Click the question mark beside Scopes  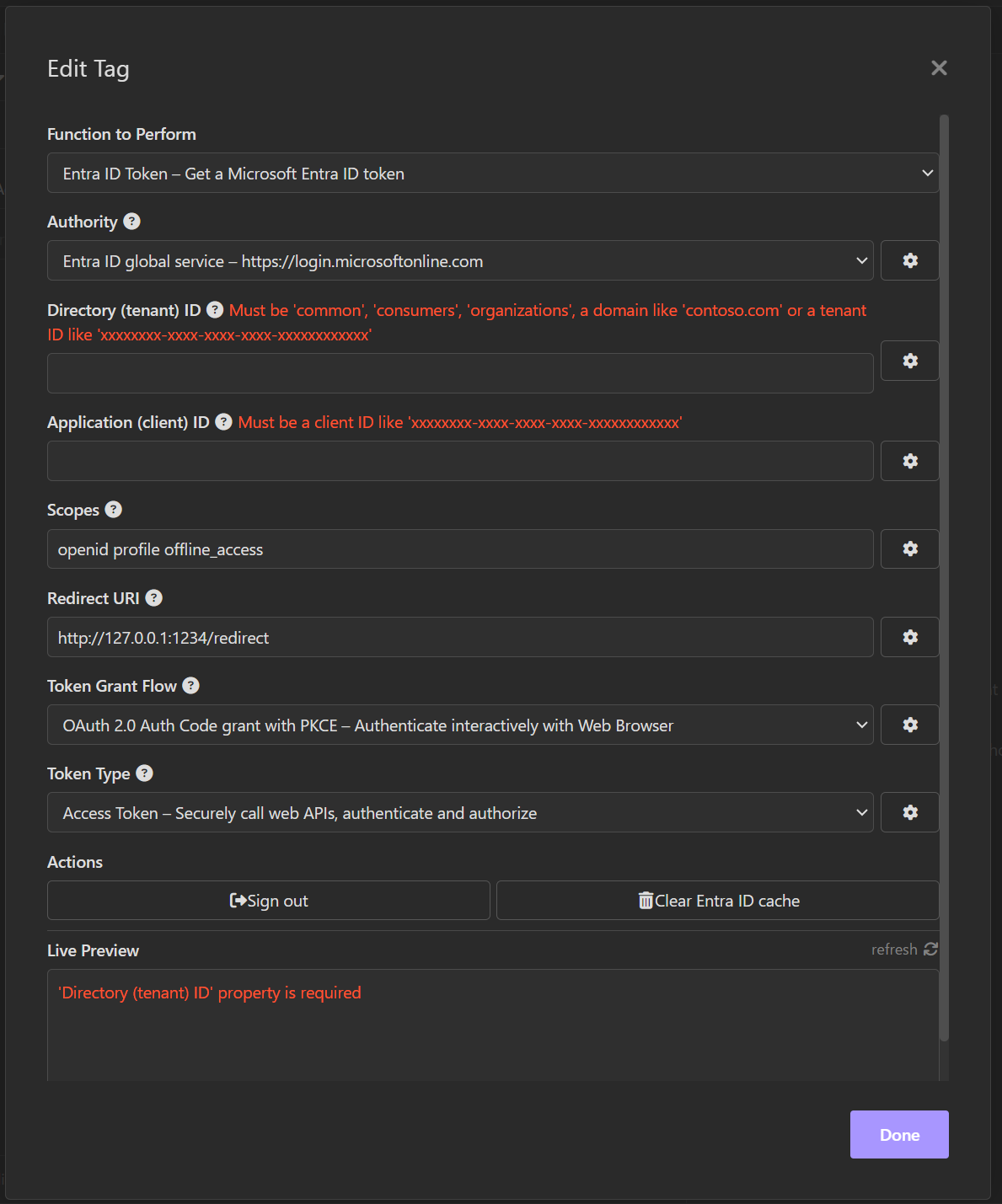click(114, 510)
